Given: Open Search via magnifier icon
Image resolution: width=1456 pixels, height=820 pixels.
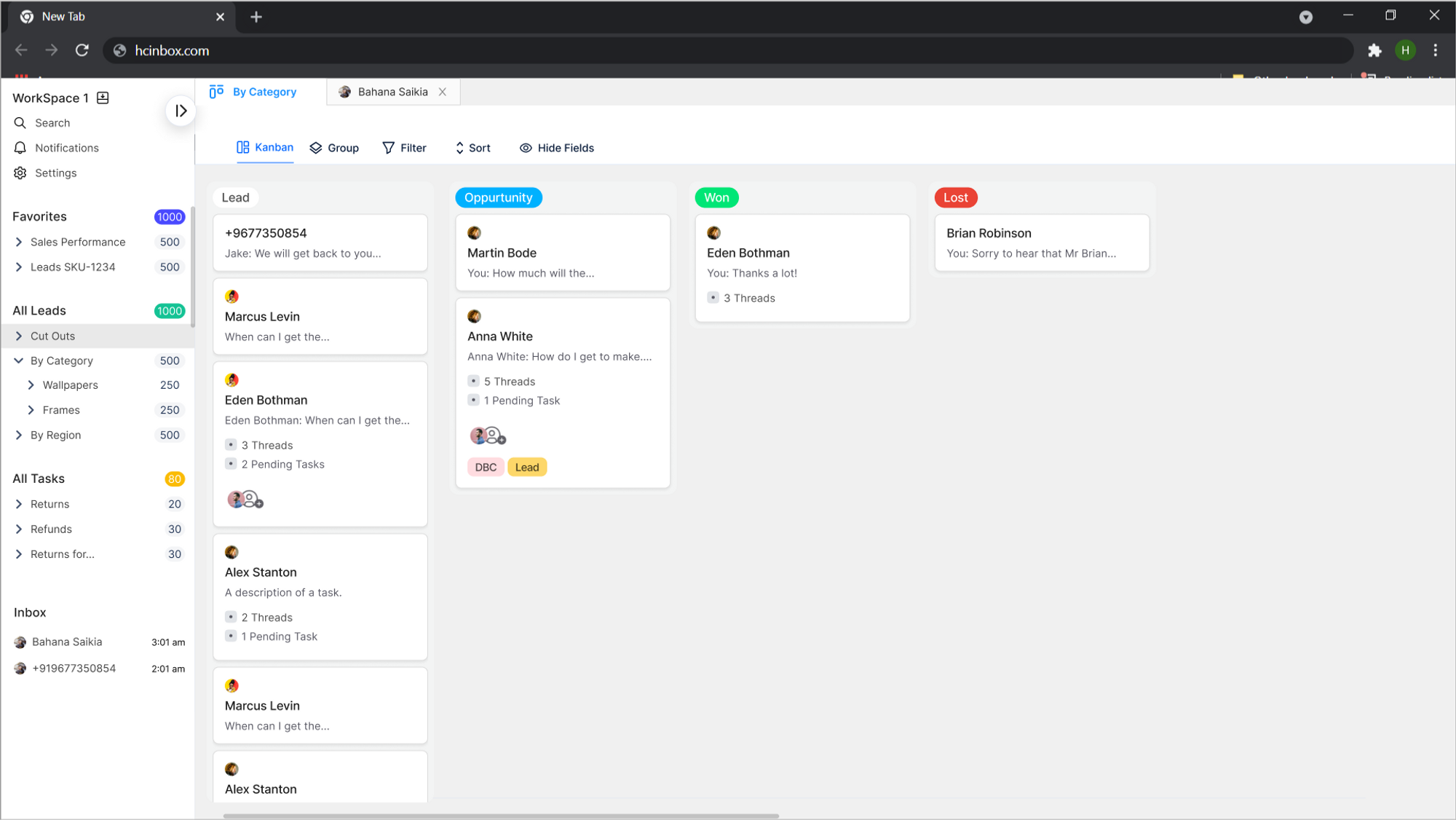Looking at the screenshot, I should [20, 123].
